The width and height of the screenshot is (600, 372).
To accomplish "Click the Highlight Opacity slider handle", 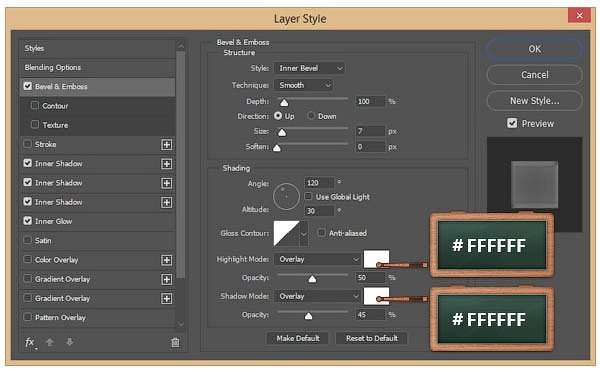I will (x=312, y=279).
